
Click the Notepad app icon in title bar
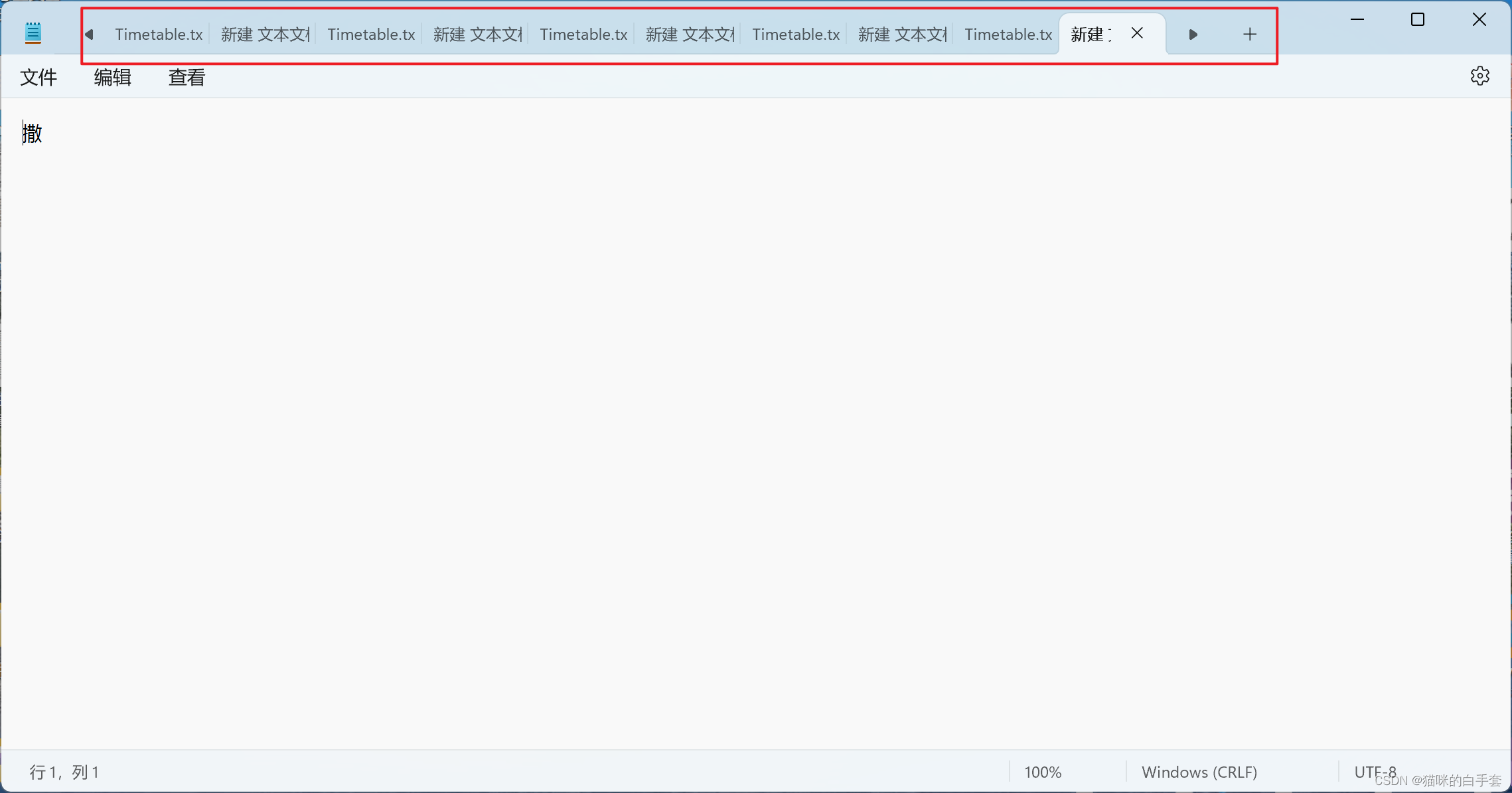tap(33, 33)
